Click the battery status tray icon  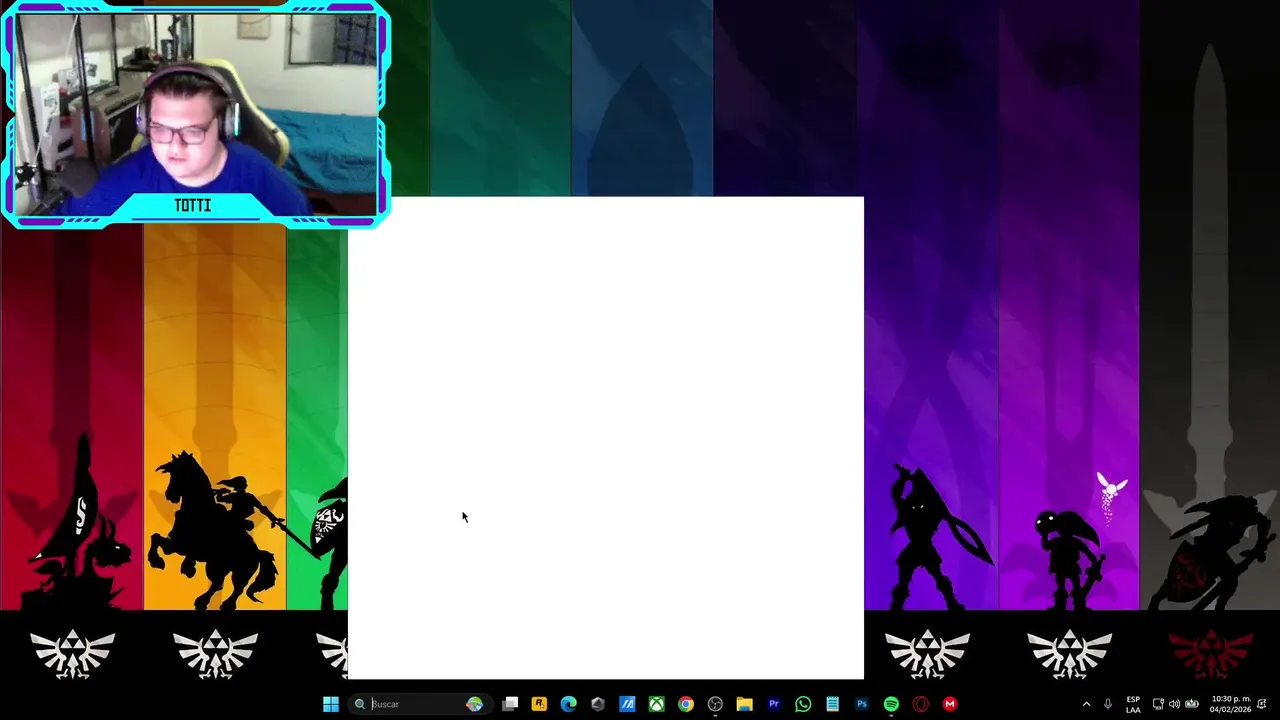pyautogui.click(x=1191, y=704)
